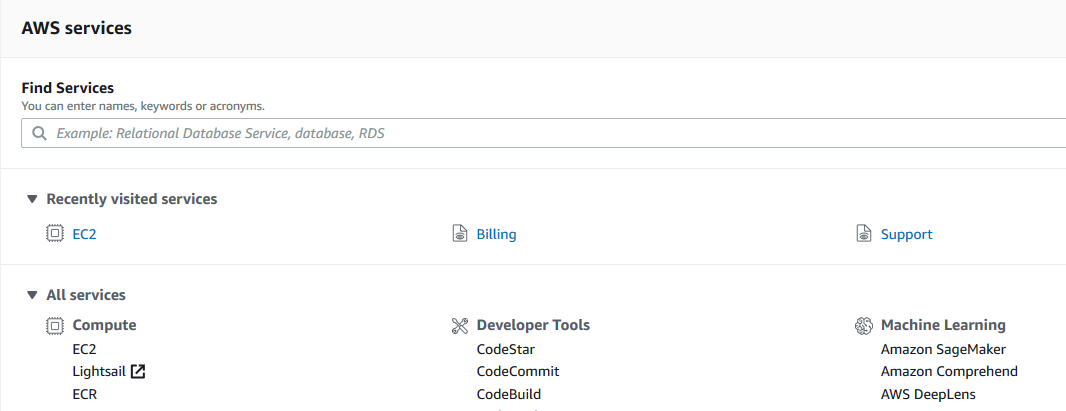Screen dimensions: 1066x411
Task: Collapse the All services section
Action: 32,296
